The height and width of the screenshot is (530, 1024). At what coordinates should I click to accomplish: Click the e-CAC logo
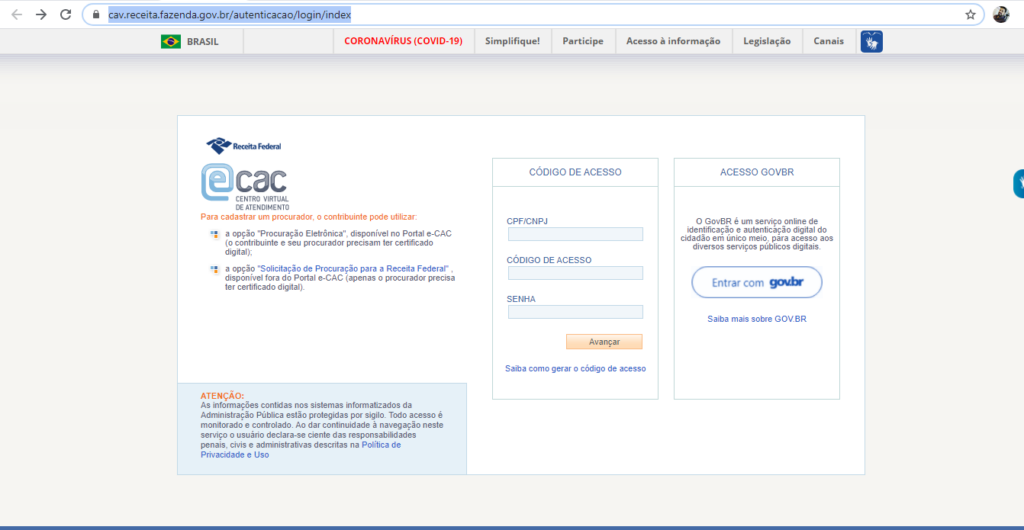click(244, 186)
